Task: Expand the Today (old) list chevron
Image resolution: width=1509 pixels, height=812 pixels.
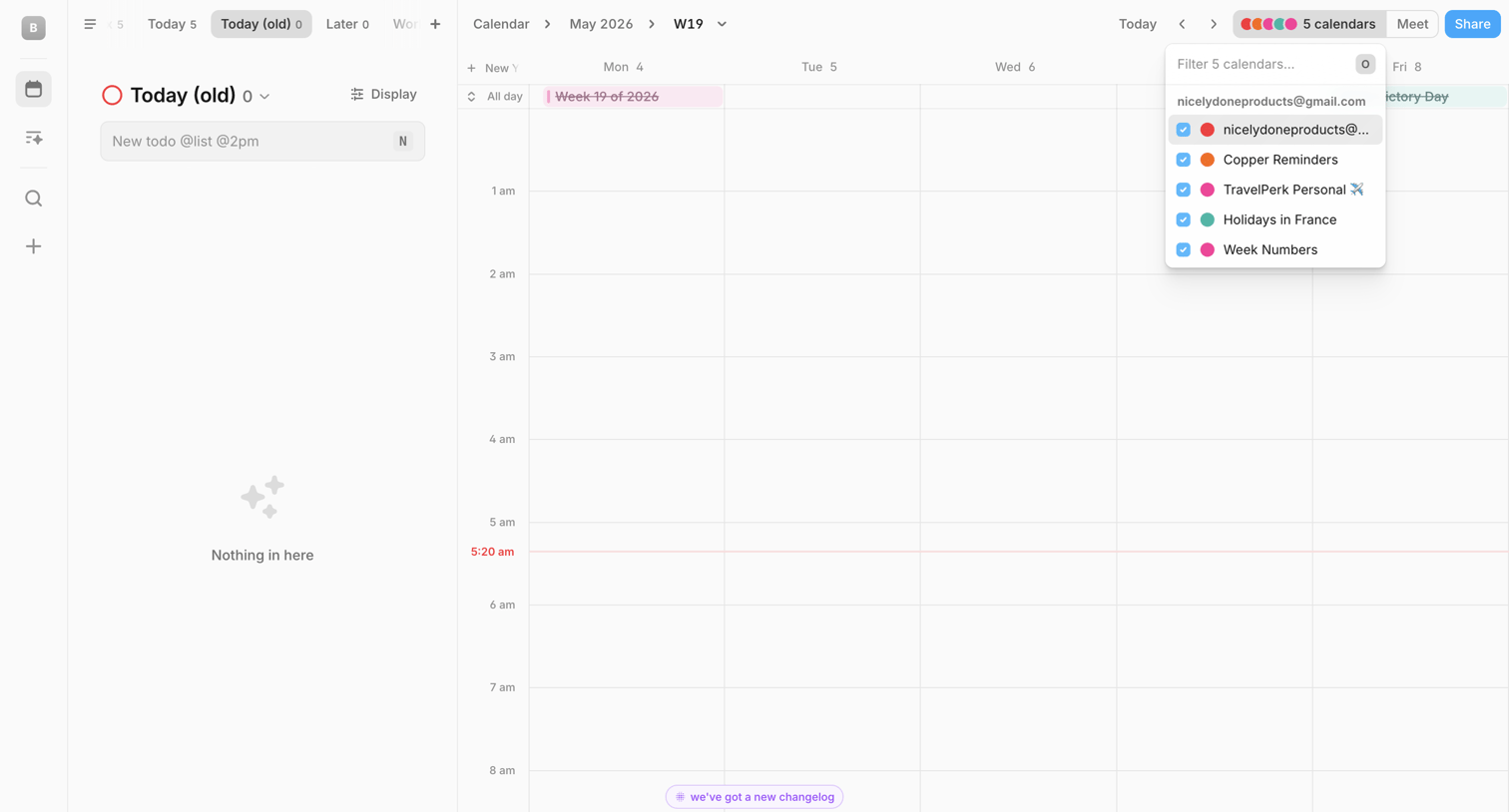Action: pyautogui.click(x=264, y=97)
